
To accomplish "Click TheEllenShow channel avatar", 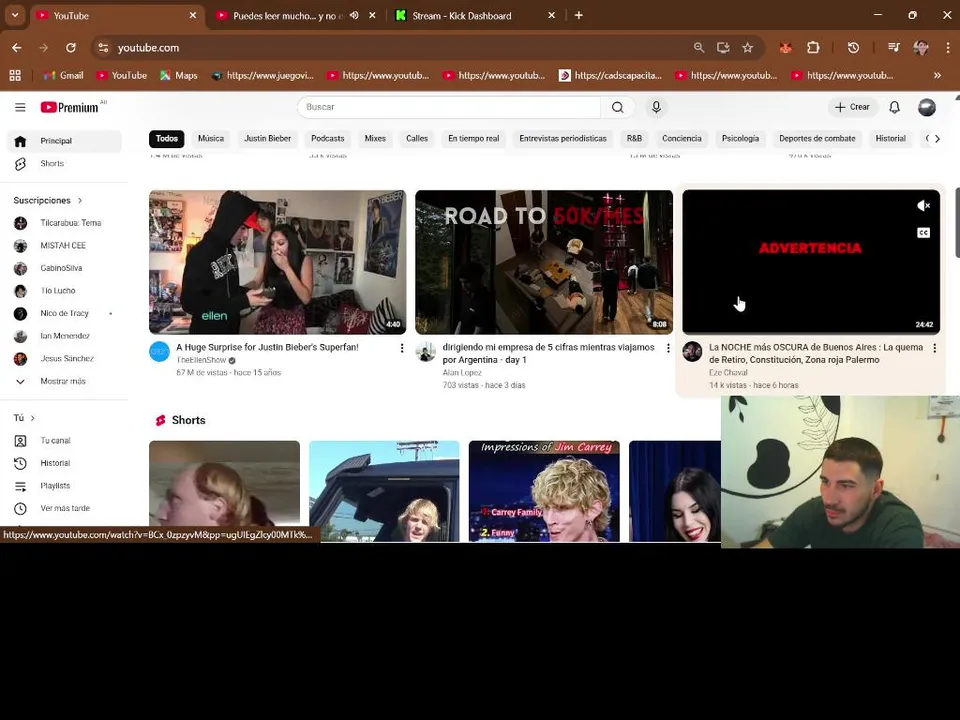I will 159,351.
